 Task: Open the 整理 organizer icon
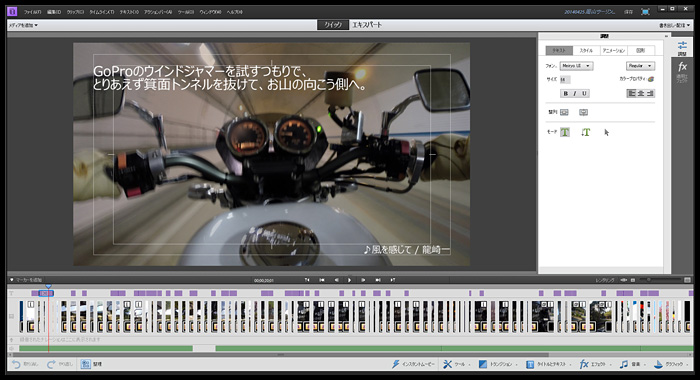coord(86,364)
